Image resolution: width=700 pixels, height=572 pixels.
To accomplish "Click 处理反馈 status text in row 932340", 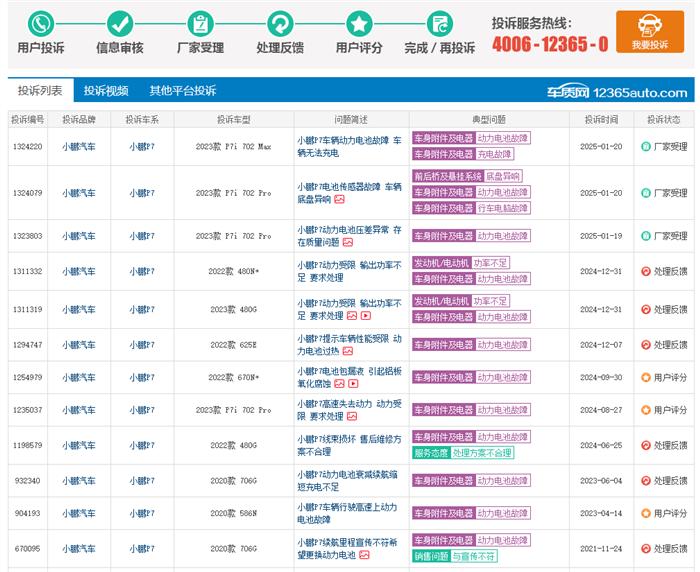I will tap(670, 480).
